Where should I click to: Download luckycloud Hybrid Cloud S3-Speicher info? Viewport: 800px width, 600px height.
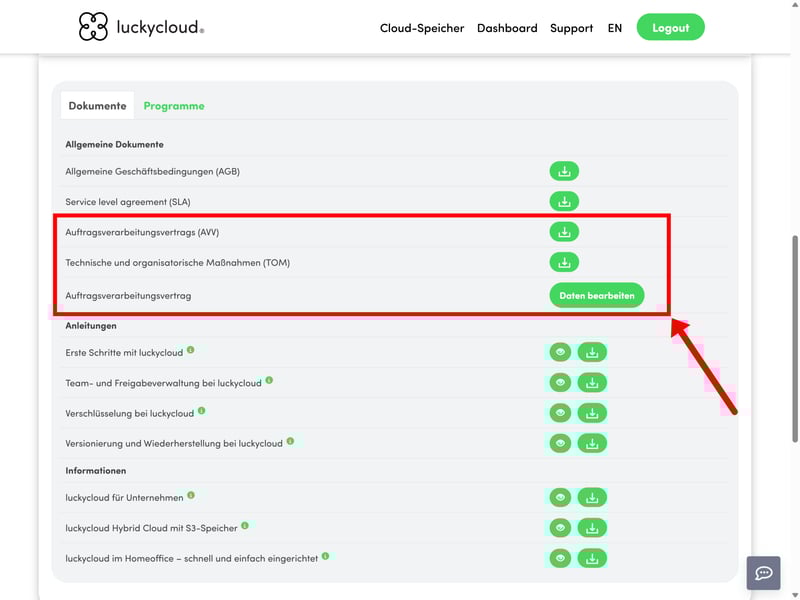(x=592, y=528)
